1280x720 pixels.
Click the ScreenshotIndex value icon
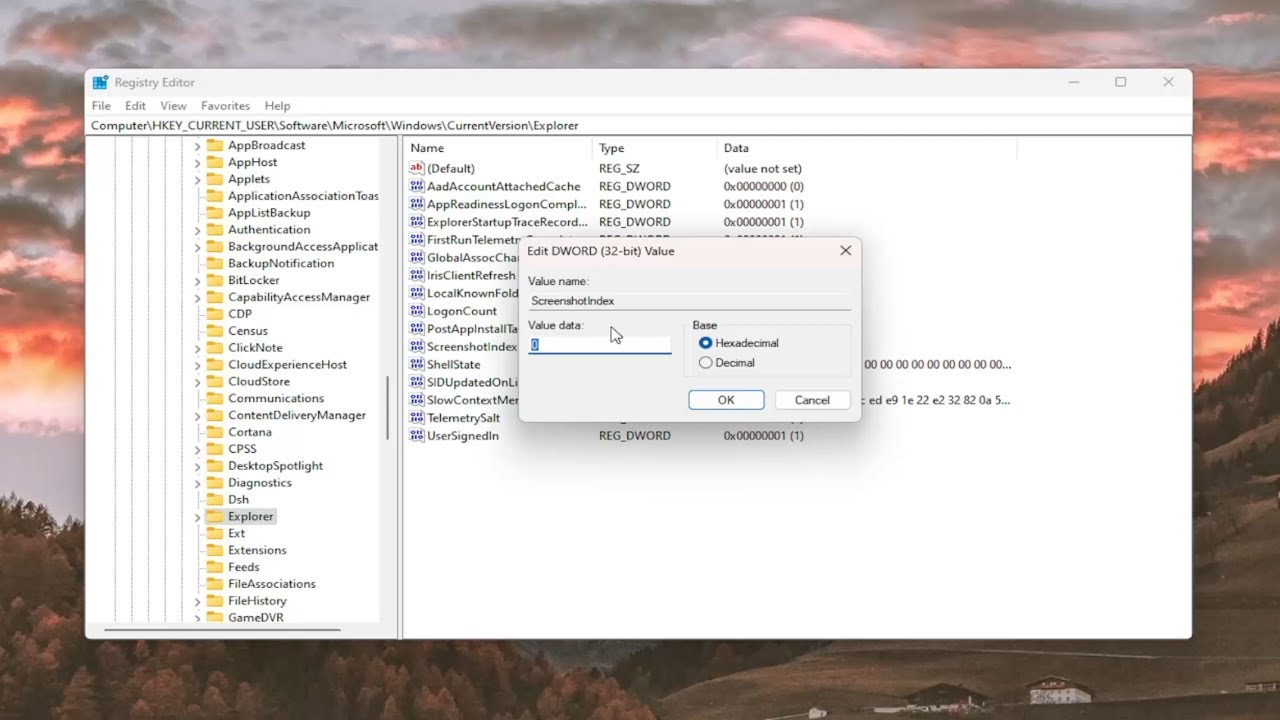[x=417, y=346]
